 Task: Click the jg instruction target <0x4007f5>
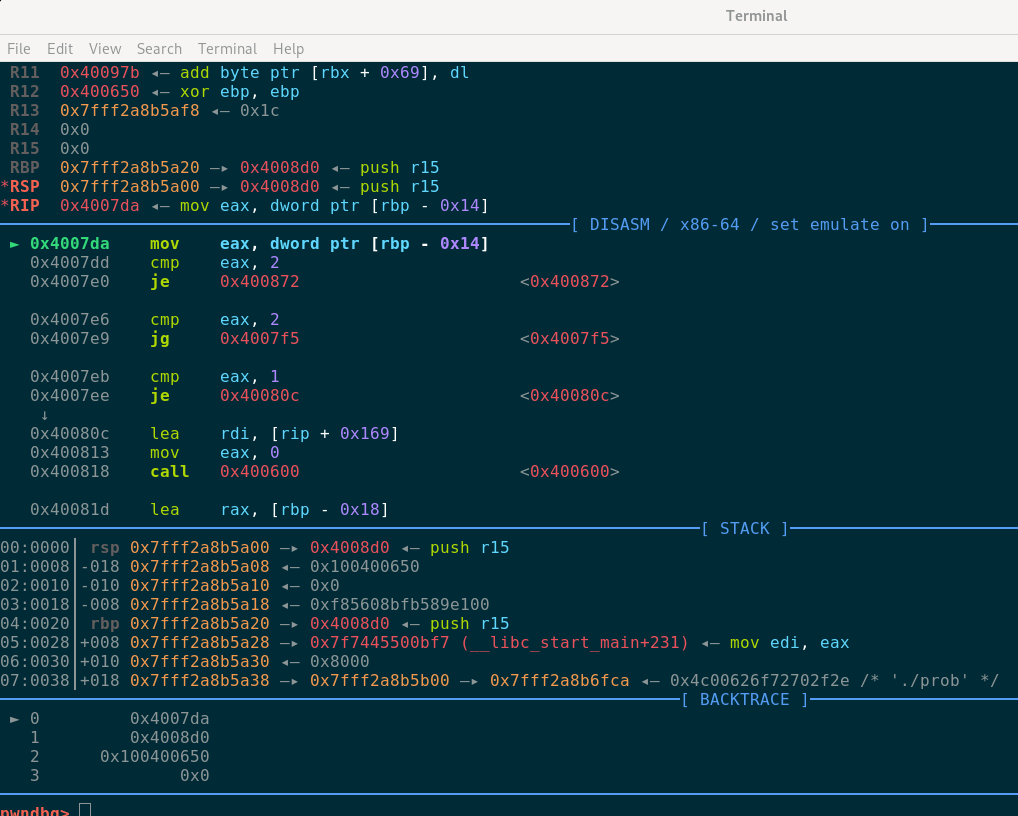[x=569, y=339]
